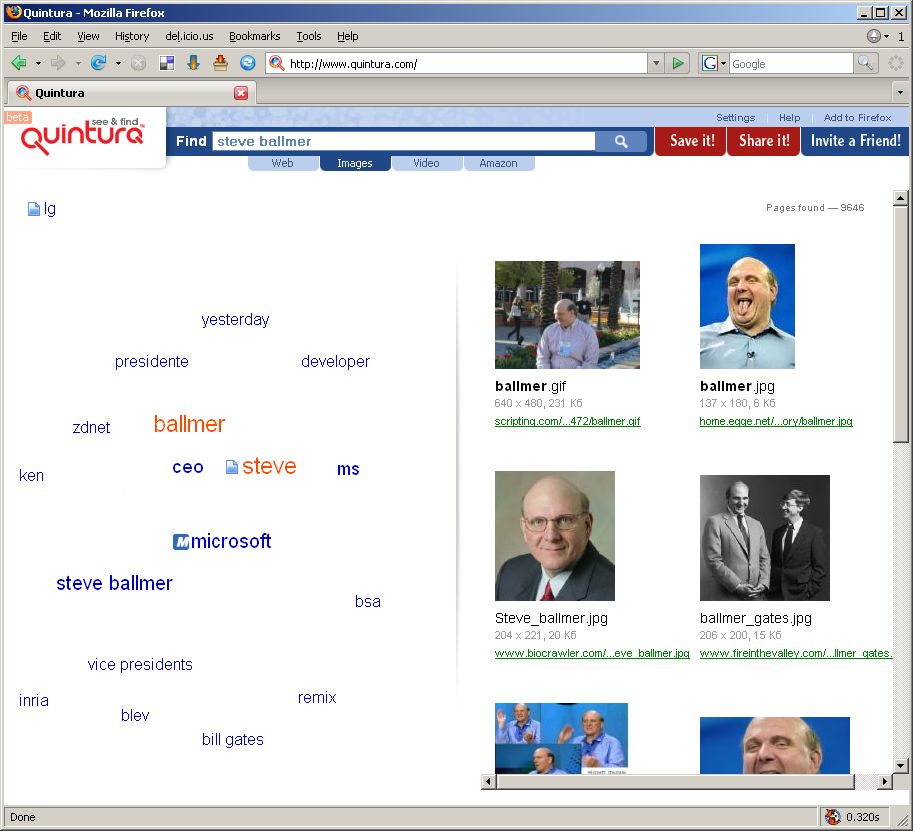Click the Add to Firefox link
This screenshot has width=913, height=831.
(x=857, y=118)
